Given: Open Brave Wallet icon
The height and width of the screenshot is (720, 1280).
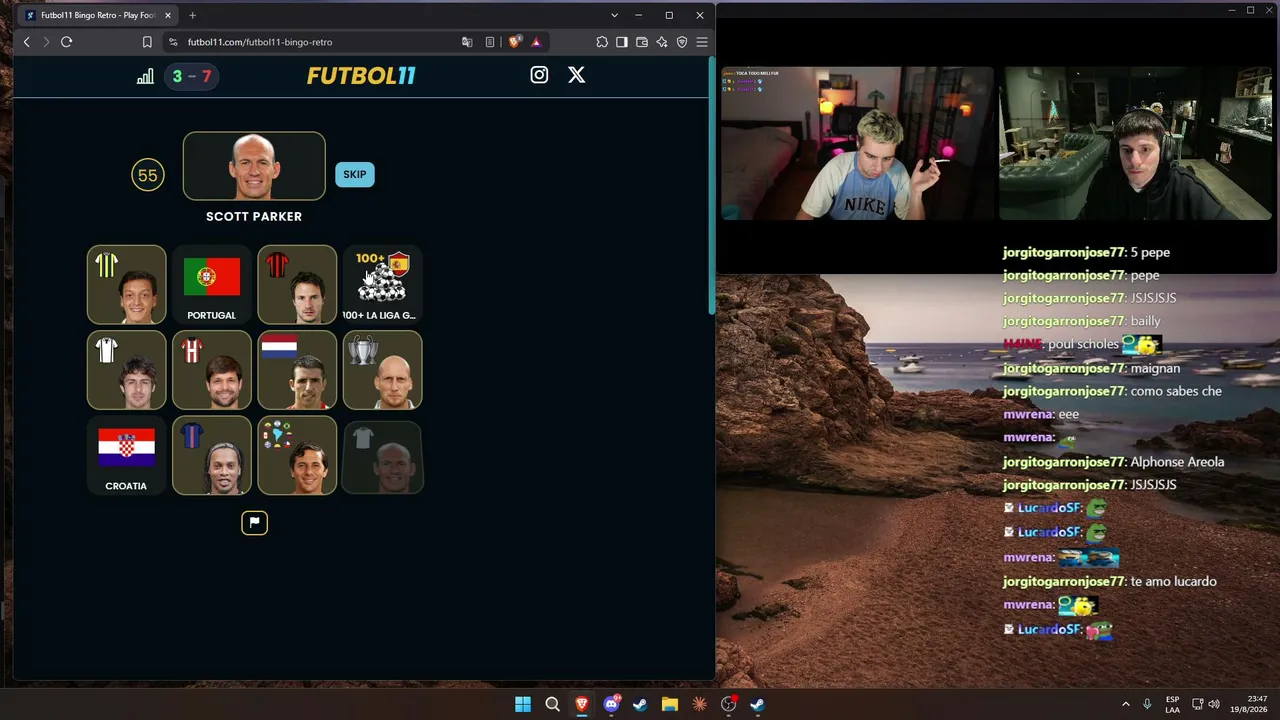Looking at the screenshot, I should click(642, 42).
